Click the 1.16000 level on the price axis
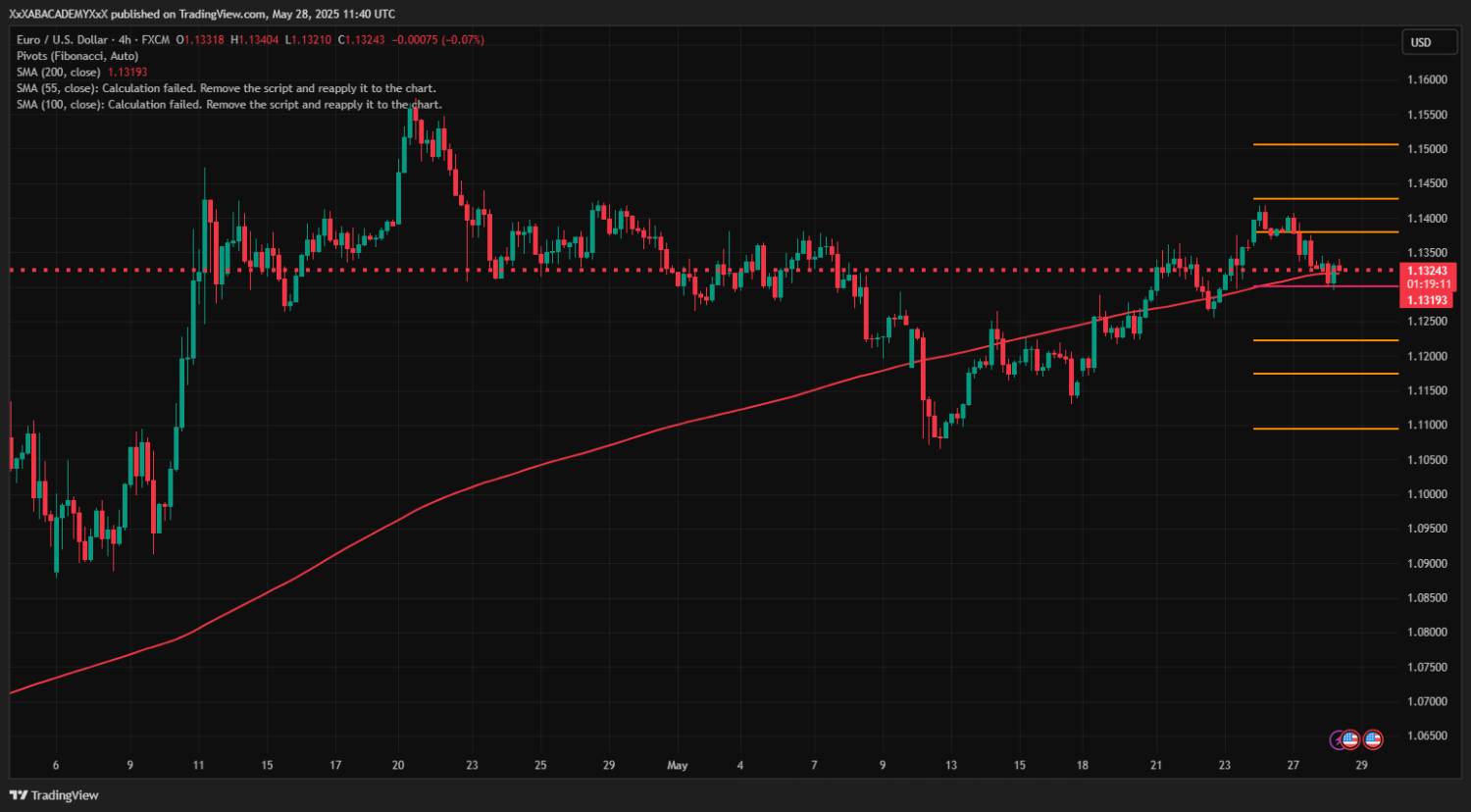This screenshot has width=1471, height=812. click(x=1427, y=79)
